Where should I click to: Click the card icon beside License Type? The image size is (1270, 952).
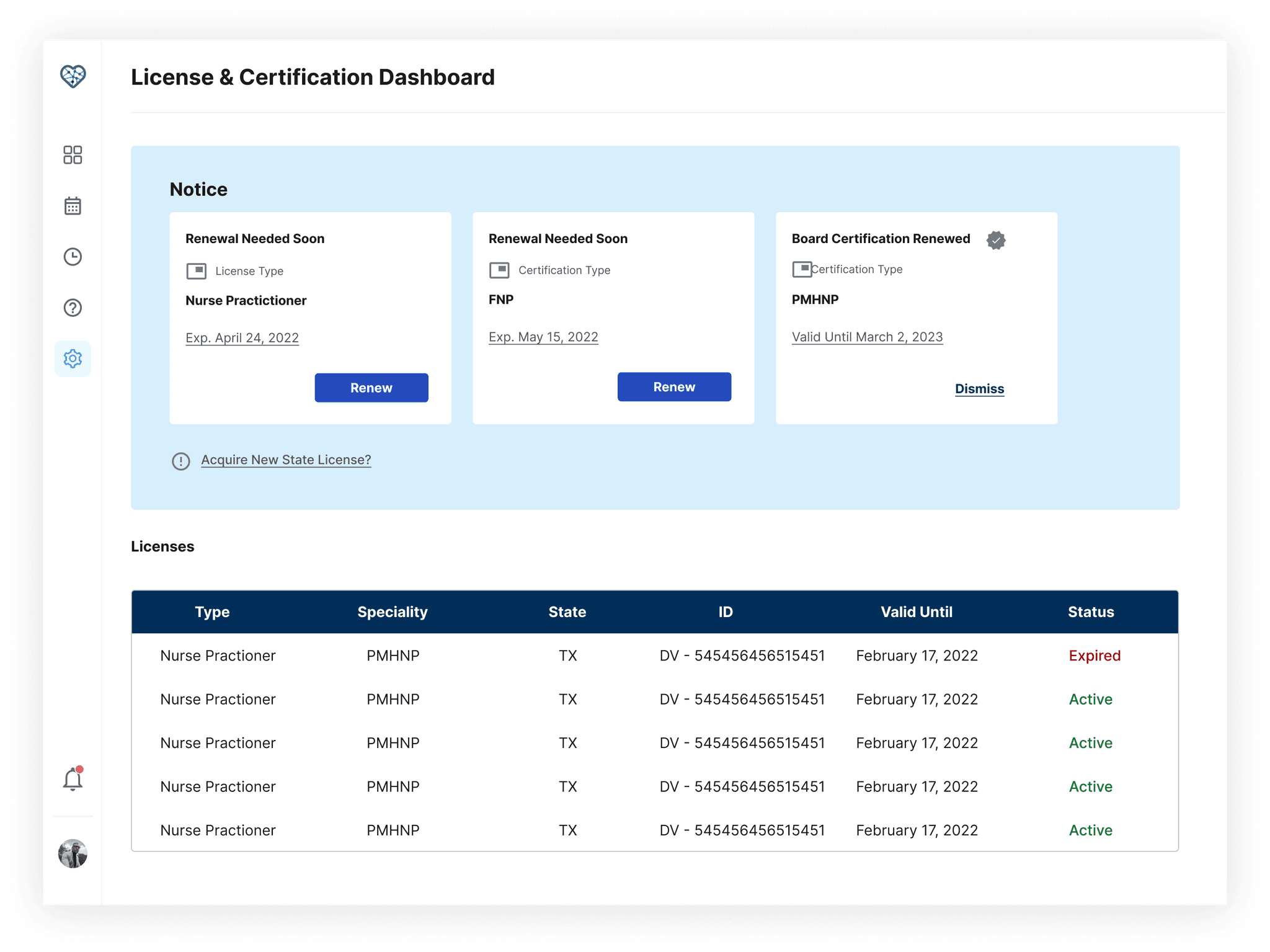tap(196, 271)
